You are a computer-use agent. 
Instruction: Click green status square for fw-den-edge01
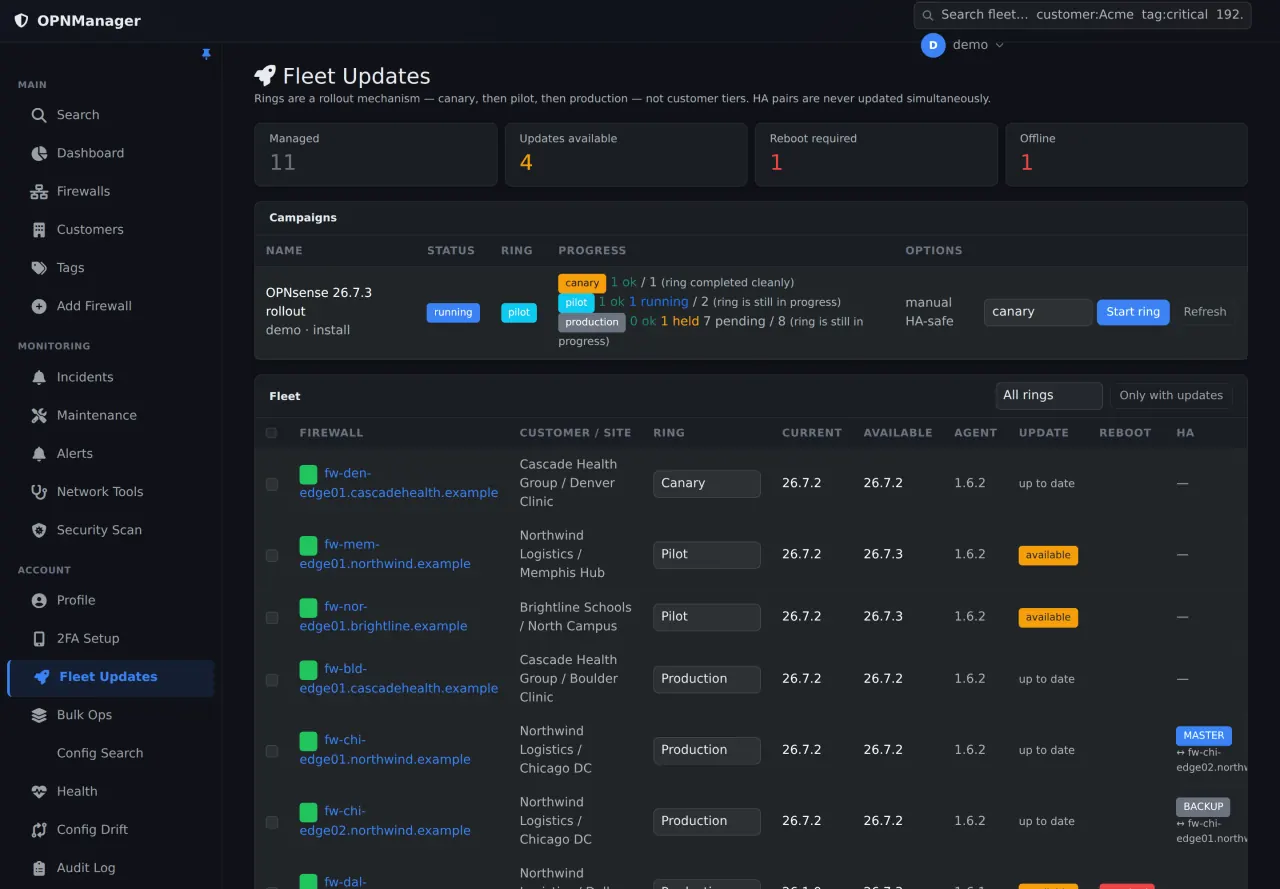(x=308, y=474)
